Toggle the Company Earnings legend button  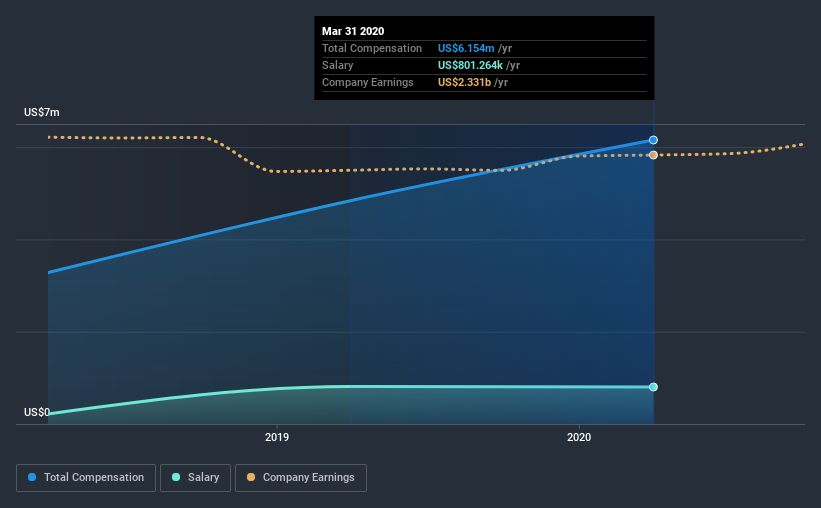pos(301,478)
